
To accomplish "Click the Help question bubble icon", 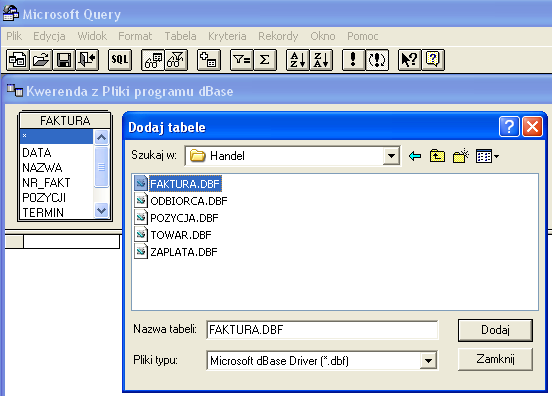I will coord(433,60).
